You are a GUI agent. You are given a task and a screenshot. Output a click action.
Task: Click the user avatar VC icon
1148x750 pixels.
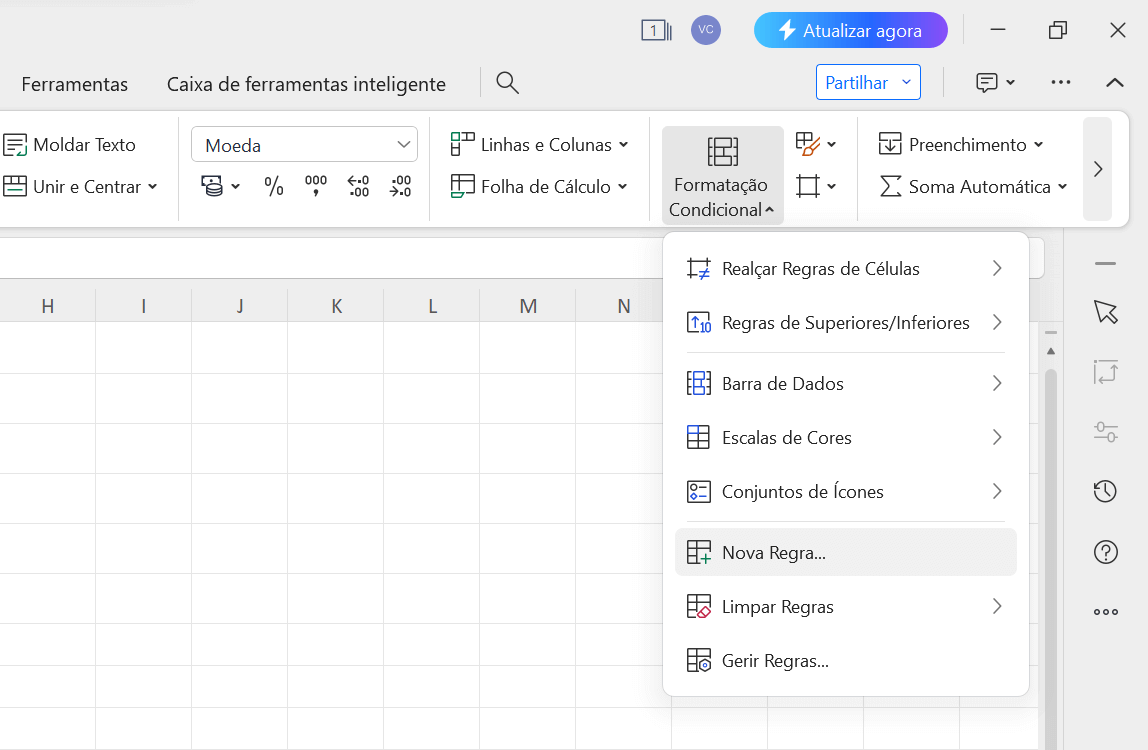tap(706, 30)
